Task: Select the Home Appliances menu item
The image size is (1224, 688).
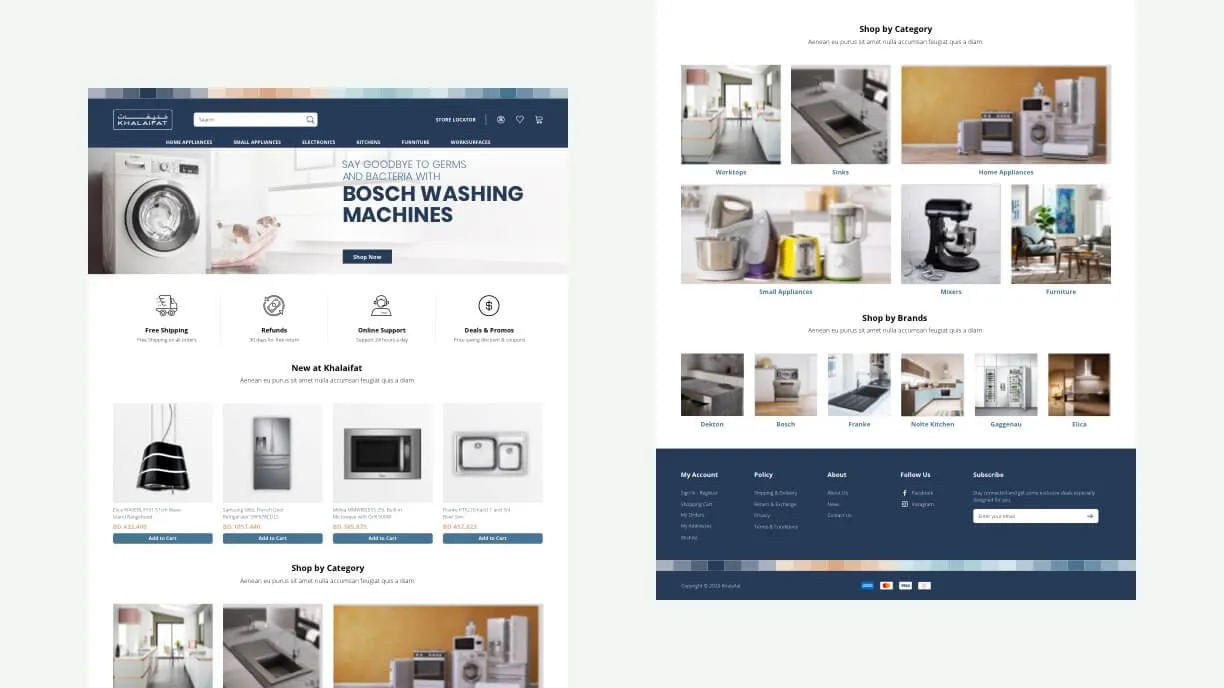Action: click(x=189, y=142)
